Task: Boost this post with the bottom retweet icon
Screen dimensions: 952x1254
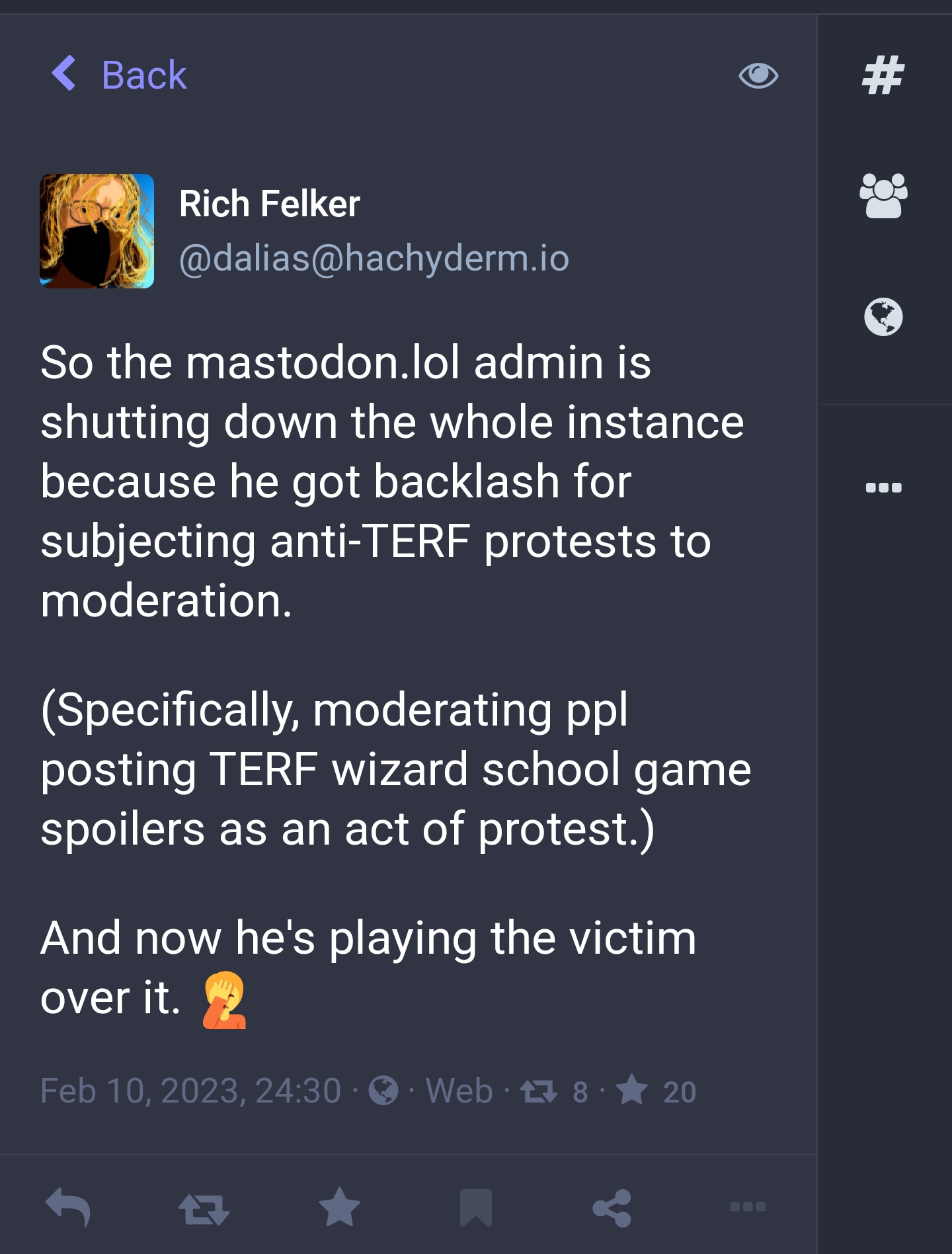Action: pyautogui.click(x=204, y=1208)
